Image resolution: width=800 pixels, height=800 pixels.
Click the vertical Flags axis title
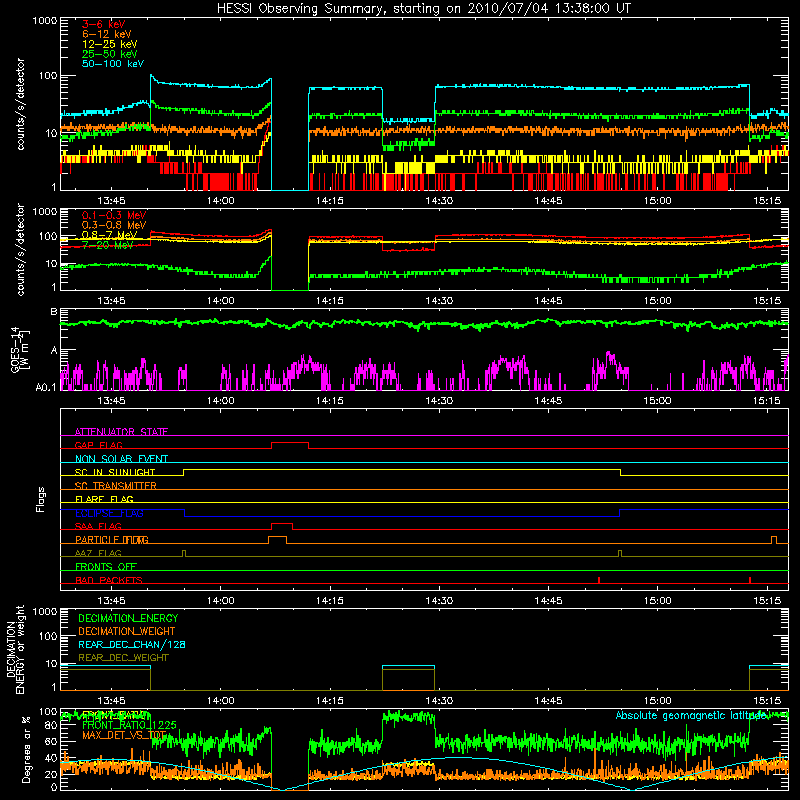pyautogui.click(x=41, y=499)
